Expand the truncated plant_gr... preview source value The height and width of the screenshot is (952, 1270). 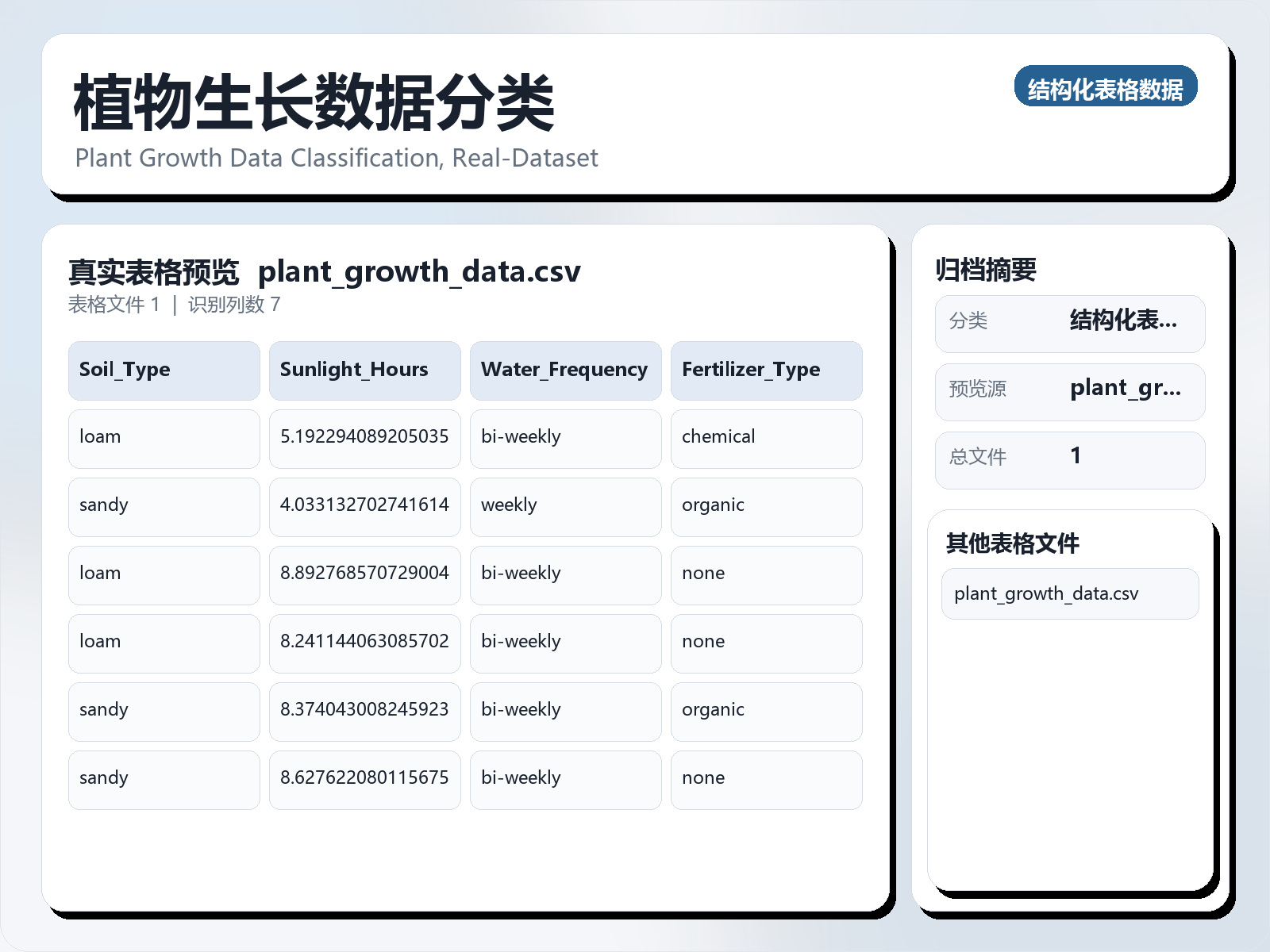(x=1126, y=390)
